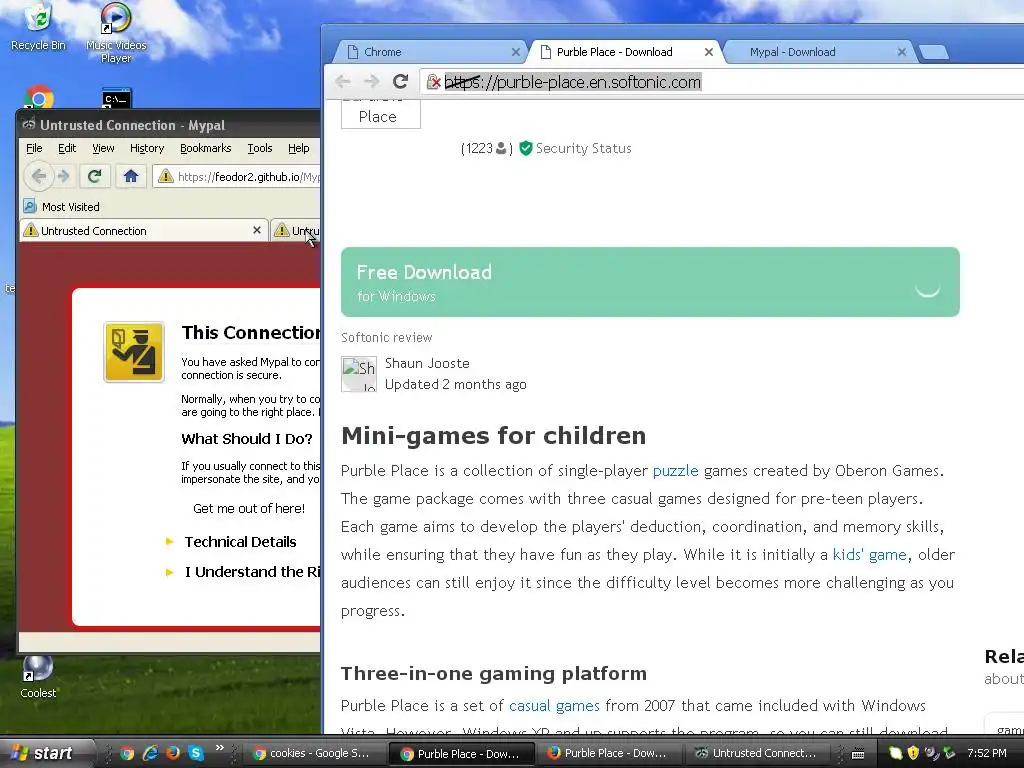1024x768 pixels.
Task: Click the Shaun Jooste author avatar
Action: point(359,374)
